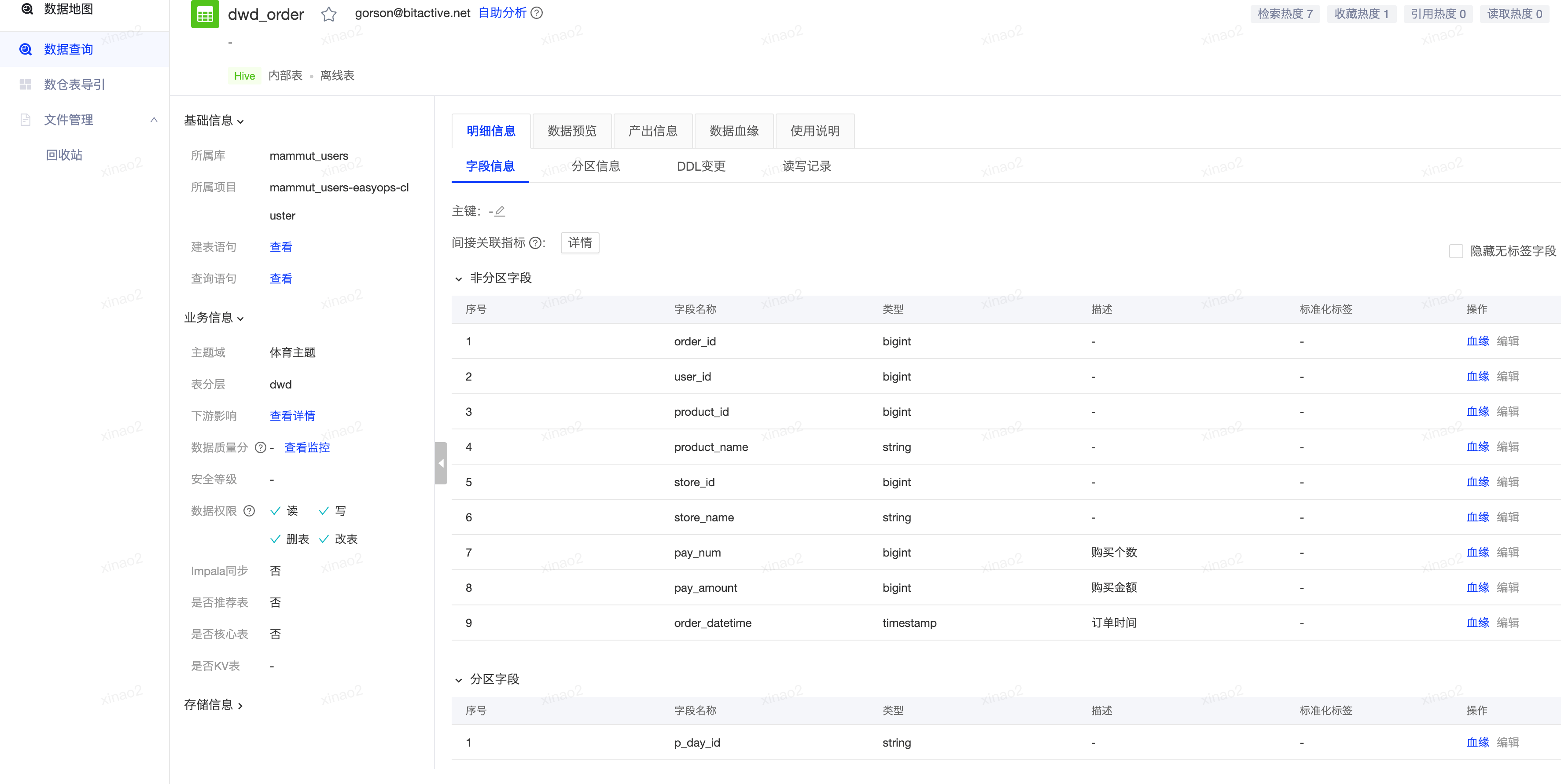Viewport: 1561px width, 784px height.
Task: Enable the 隐藏无标签字段 checkbox
Action: [1455, 251]
